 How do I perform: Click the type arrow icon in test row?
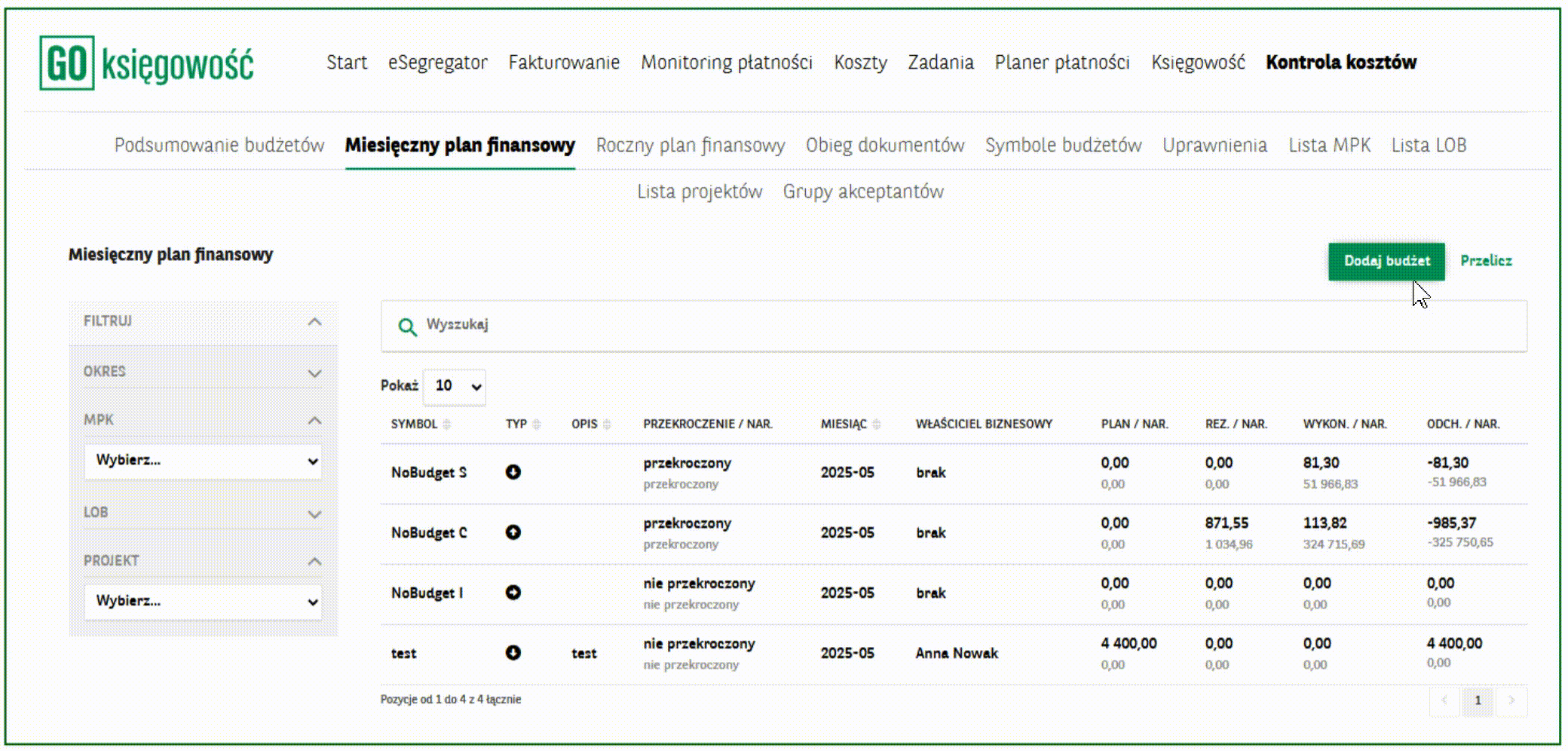(513, 653)
